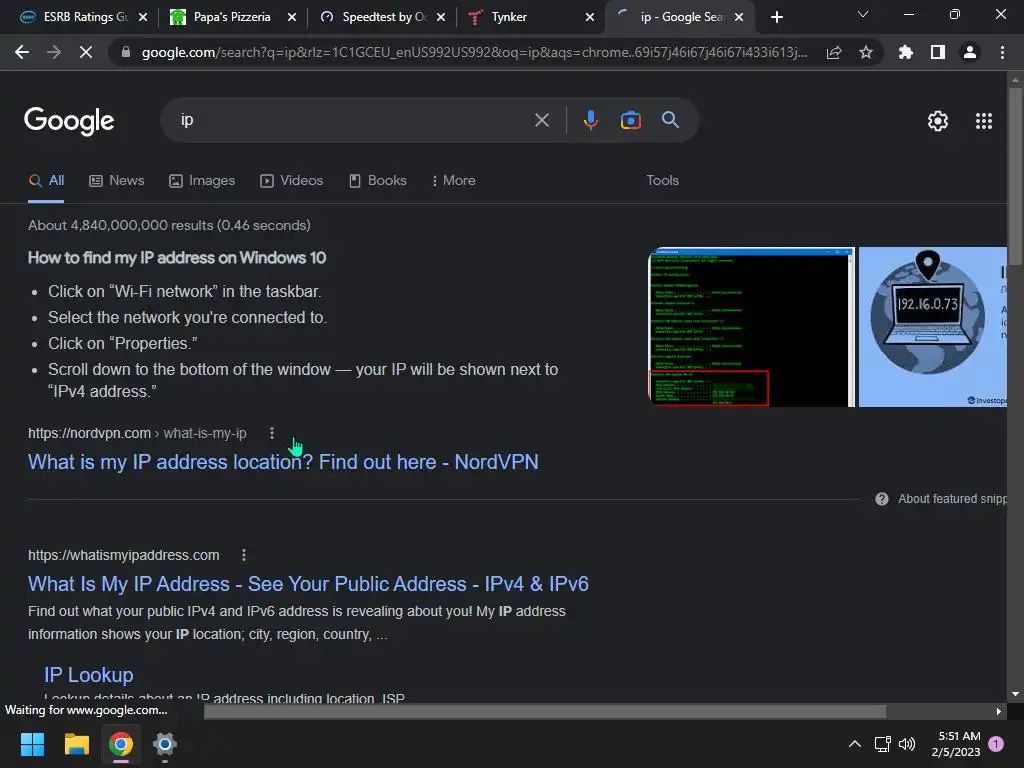Go to Google home via the logo
Screen dimensions: 1024x768
click(69, 121)
